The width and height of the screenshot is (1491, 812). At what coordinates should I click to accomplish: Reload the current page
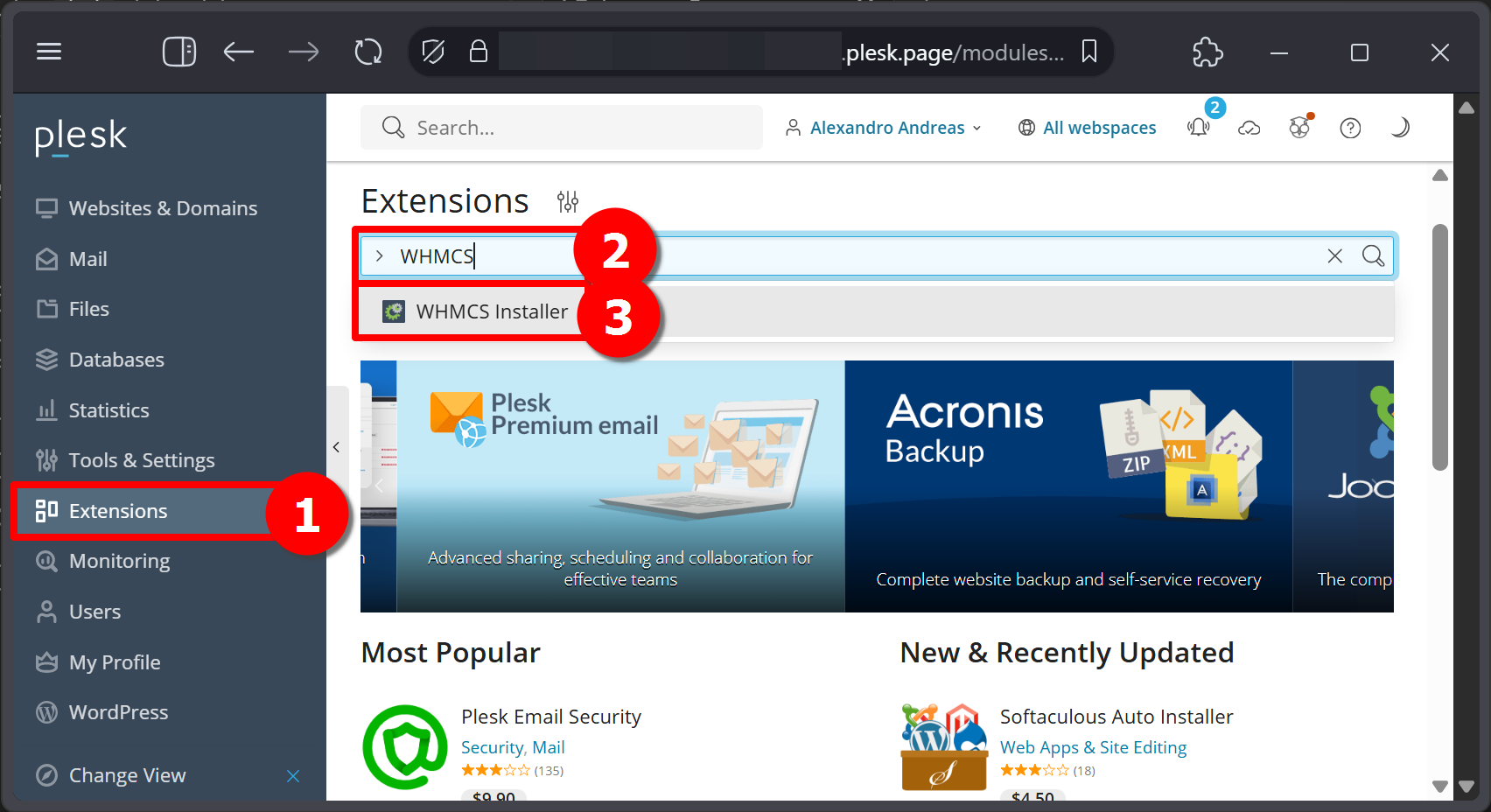[368, 52]
